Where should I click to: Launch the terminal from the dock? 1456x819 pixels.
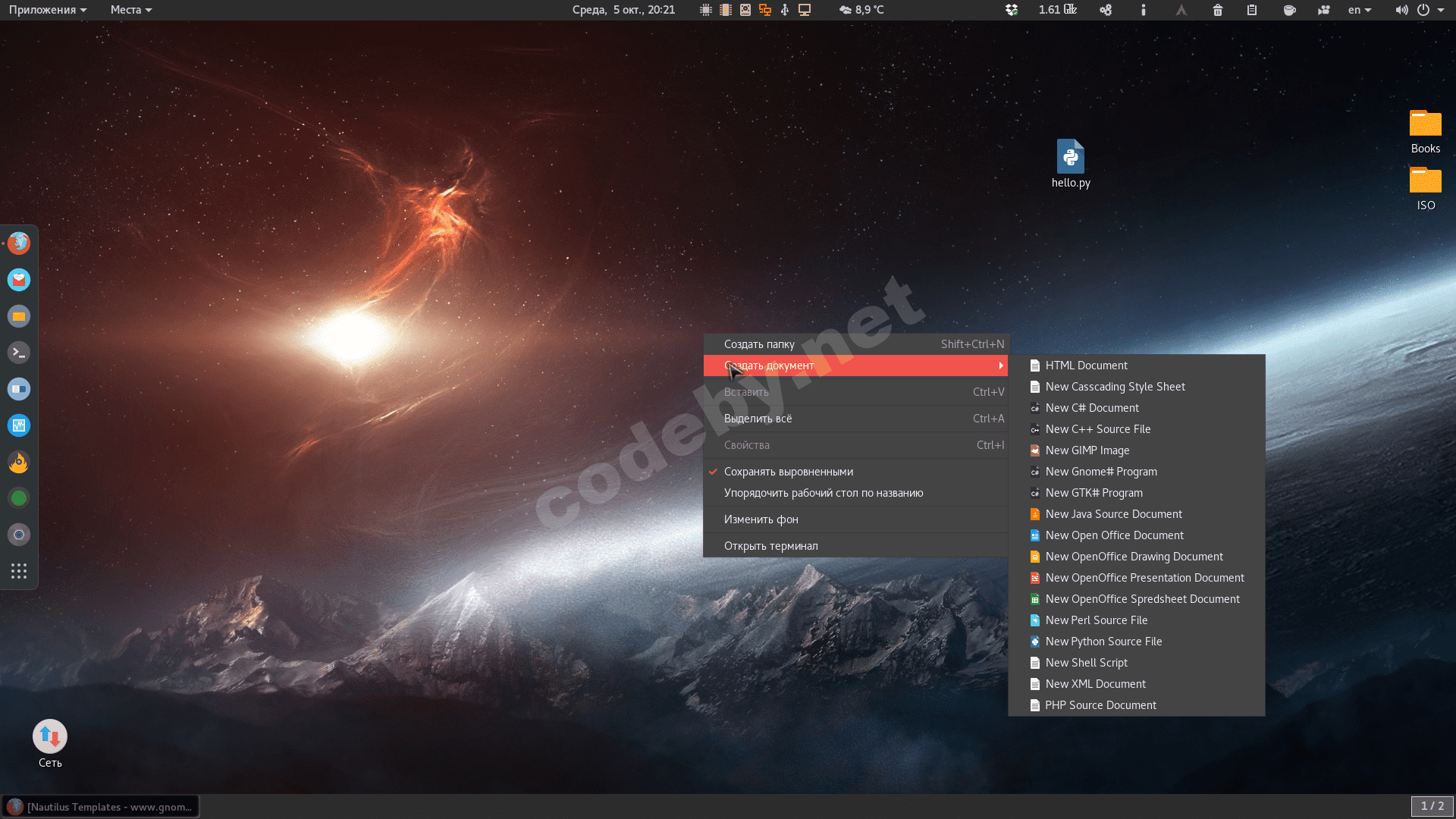[x=19, y=353]
